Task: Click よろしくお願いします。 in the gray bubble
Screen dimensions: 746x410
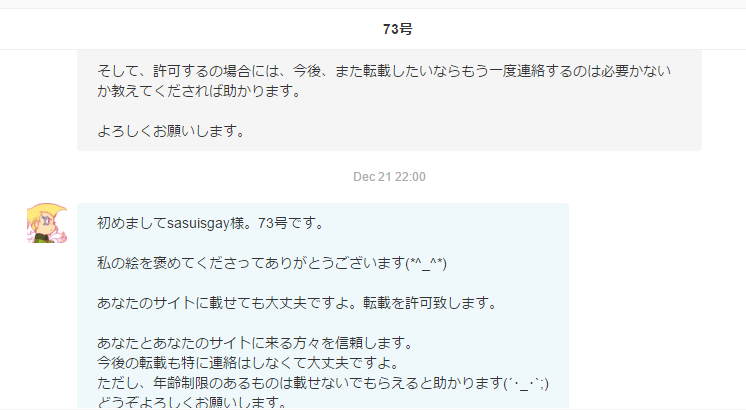Action: [x=171, y=131]
